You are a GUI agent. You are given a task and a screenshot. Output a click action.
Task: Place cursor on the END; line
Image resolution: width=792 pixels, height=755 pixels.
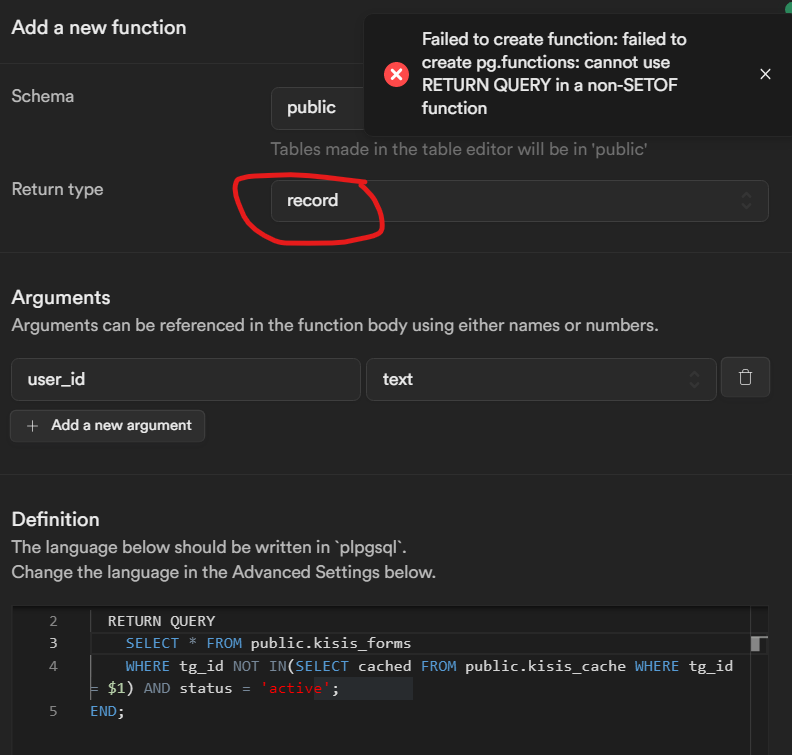pos(106,711)
